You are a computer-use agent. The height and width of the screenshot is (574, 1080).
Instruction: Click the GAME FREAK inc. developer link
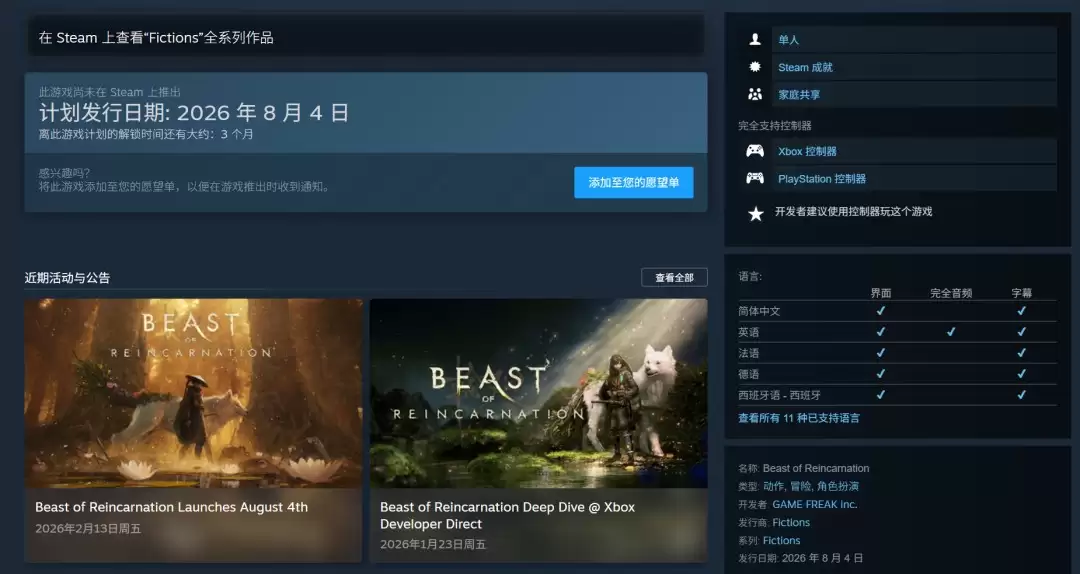pos(814,504)
